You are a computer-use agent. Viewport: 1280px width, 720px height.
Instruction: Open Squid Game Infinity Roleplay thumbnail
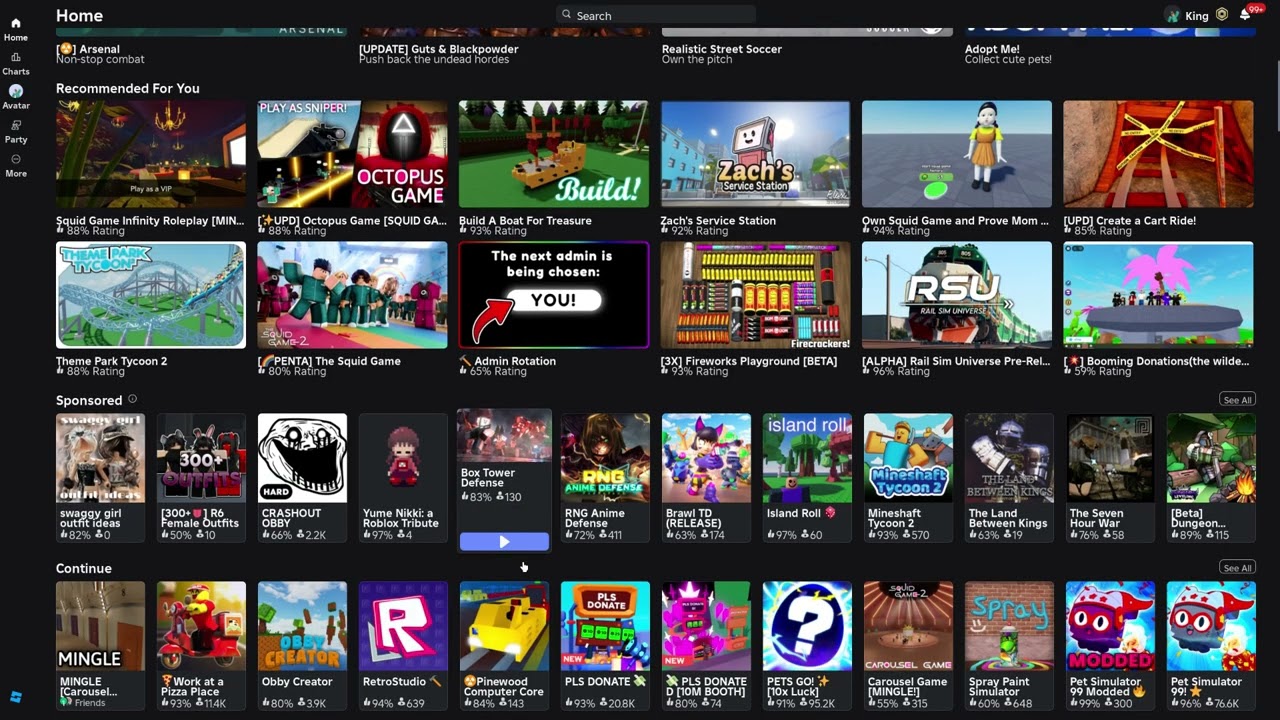(151, 154)
